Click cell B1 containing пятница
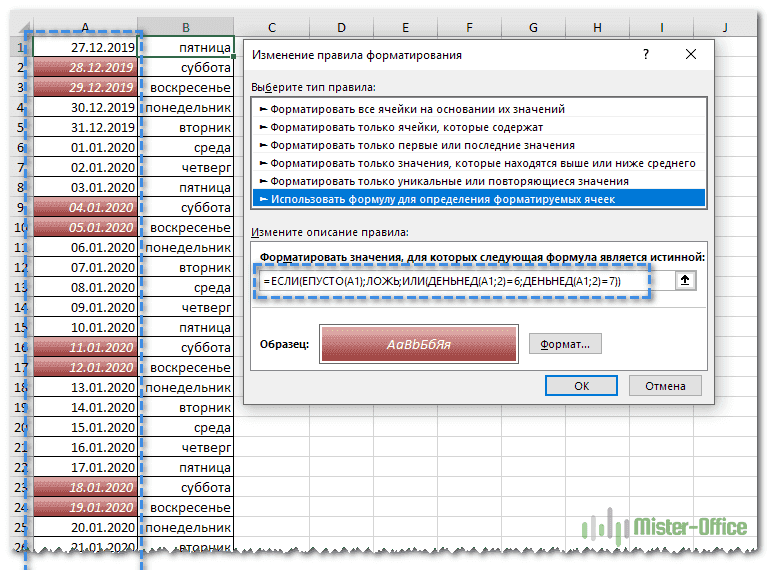Screen dimensions: 768x570 [x=187, y=48]
